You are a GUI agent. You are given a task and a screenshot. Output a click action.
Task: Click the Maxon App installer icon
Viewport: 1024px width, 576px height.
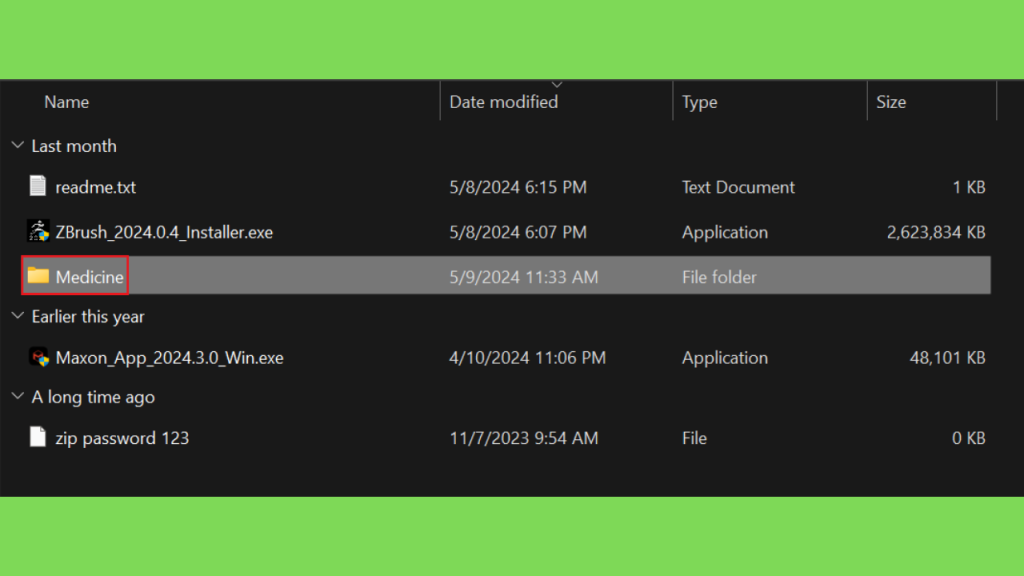tap(39, 357)
